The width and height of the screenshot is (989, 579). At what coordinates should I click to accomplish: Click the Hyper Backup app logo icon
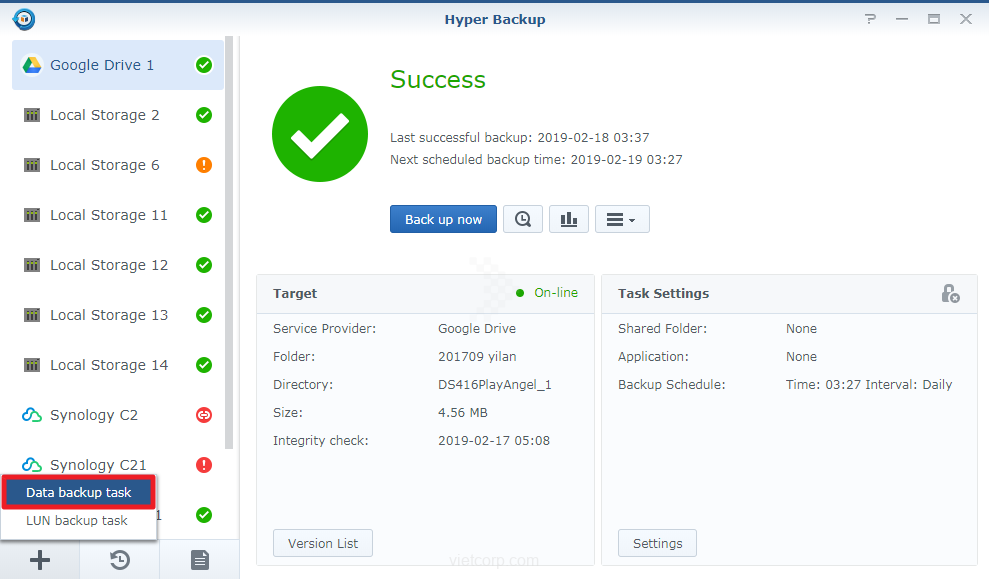24,19
